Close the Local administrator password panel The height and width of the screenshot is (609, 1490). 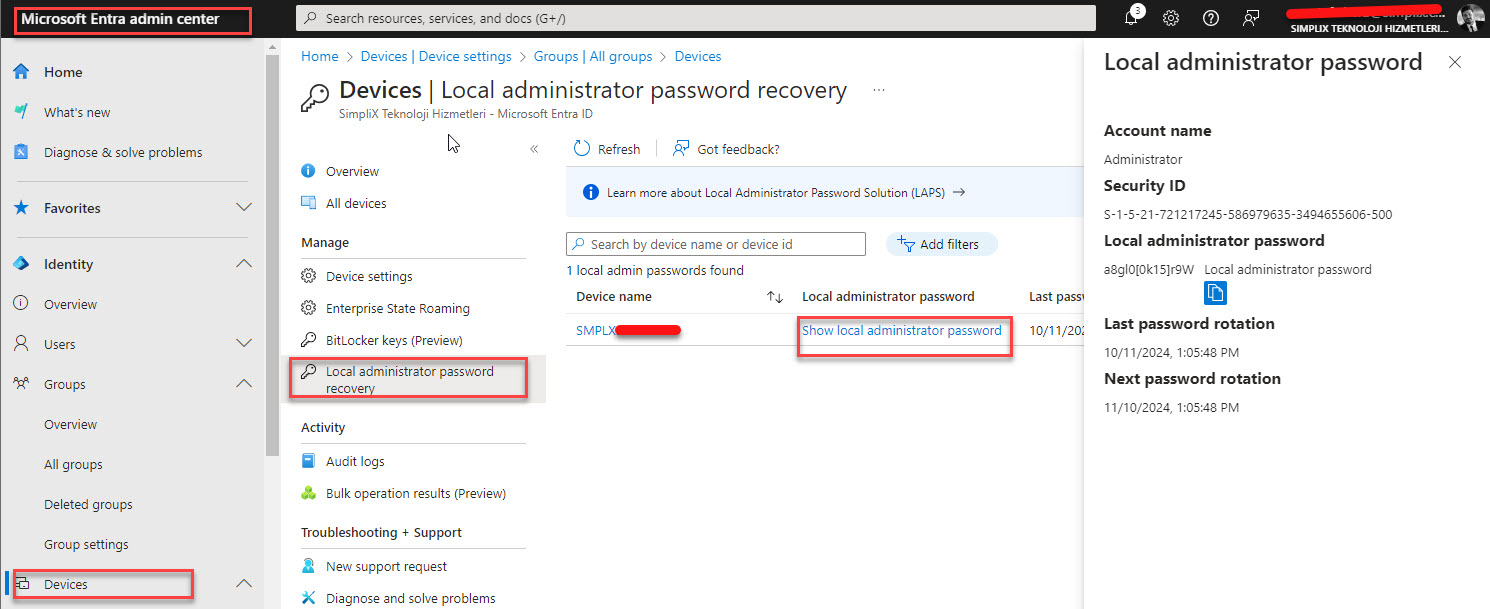coord(1455,62)
